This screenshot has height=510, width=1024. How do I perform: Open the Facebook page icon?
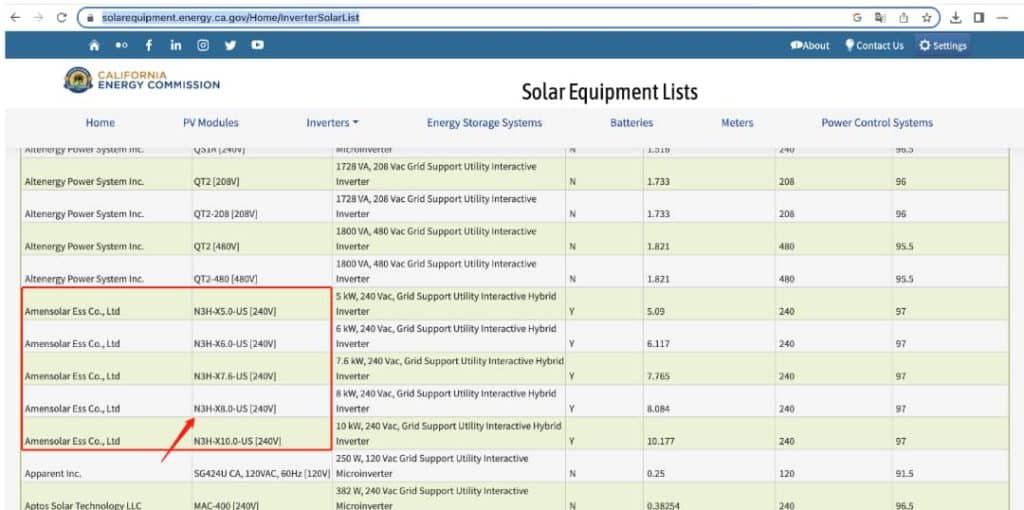149,45
